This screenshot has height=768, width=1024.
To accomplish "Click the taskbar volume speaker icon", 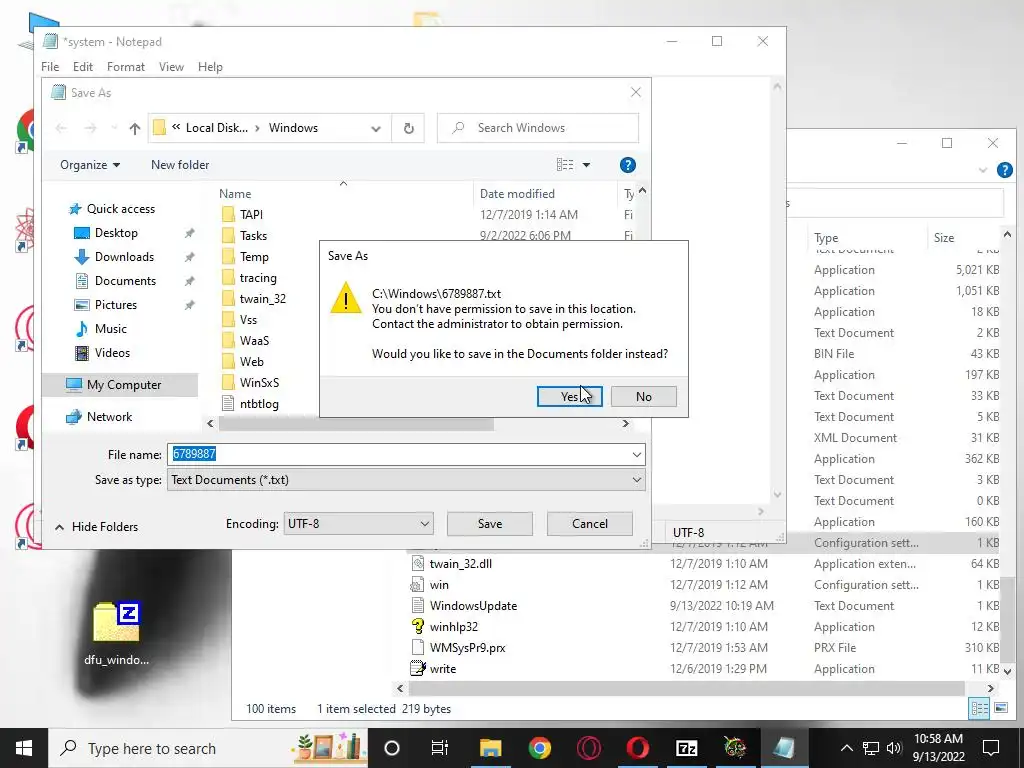I will tap(893, 748).
